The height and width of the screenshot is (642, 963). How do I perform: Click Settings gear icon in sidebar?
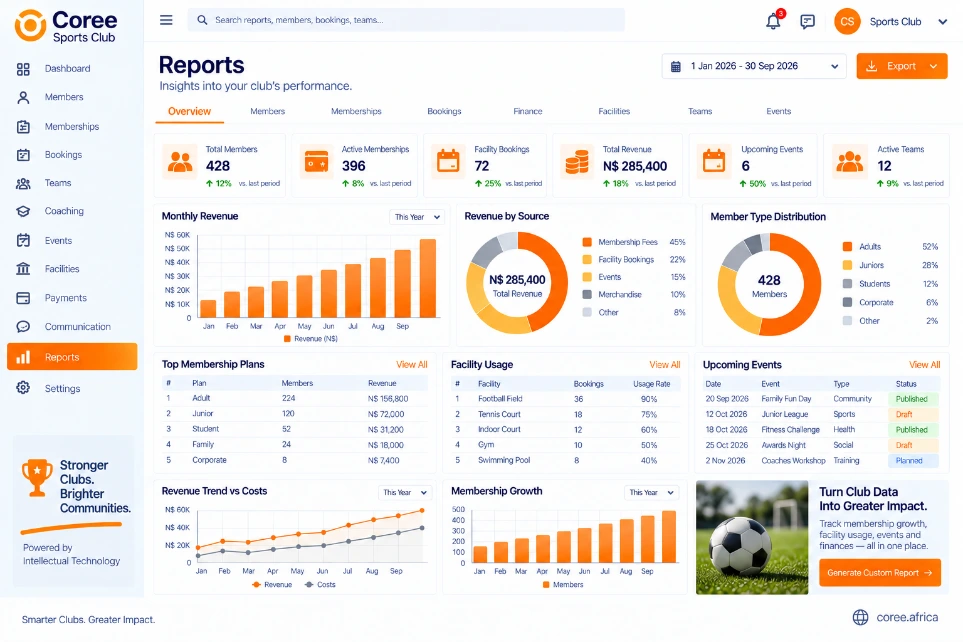click(x=23, y=388)
